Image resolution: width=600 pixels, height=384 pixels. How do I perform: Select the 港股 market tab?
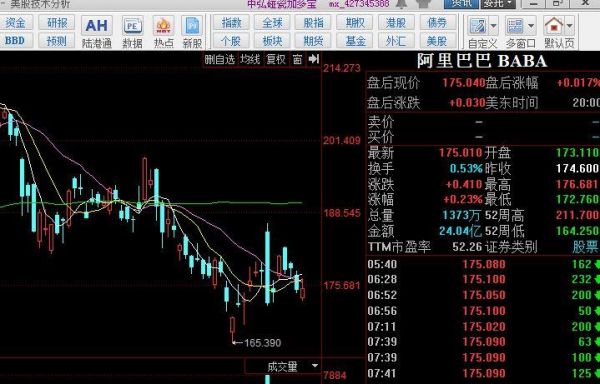coord(396,23)
